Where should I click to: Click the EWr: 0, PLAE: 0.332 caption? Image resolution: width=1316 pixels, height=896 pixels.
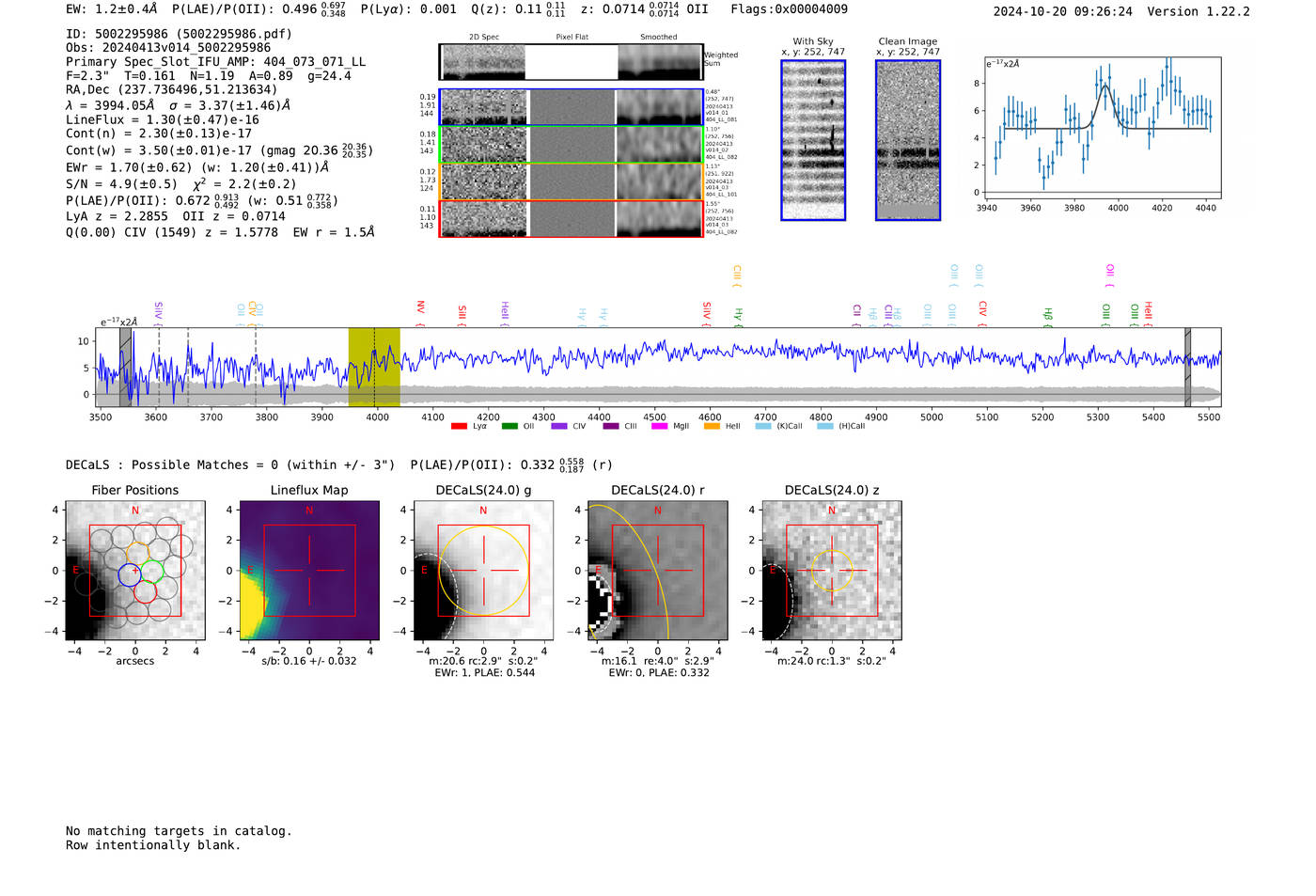[658, 673]
